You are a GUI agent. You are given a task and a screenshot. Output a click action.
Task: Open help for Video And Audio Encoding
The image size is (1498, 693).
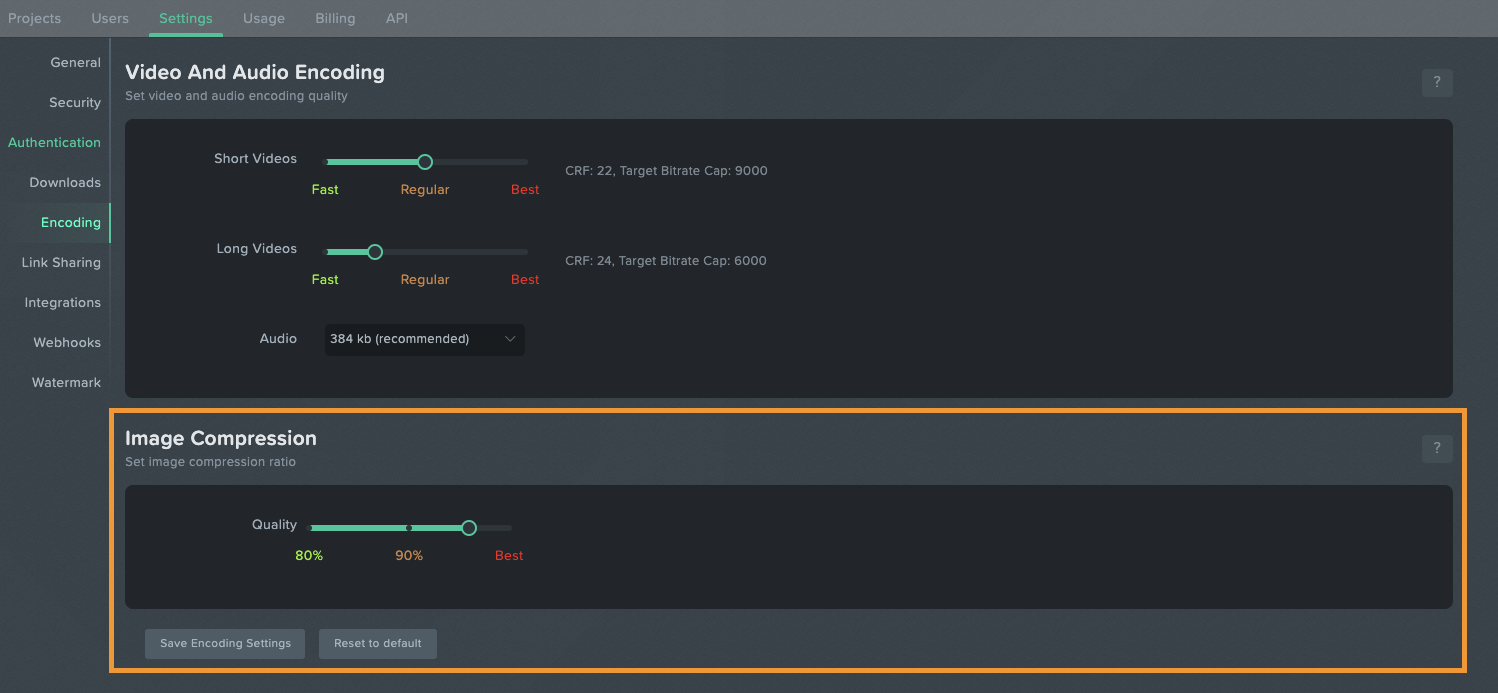[x=1437, y=83]
